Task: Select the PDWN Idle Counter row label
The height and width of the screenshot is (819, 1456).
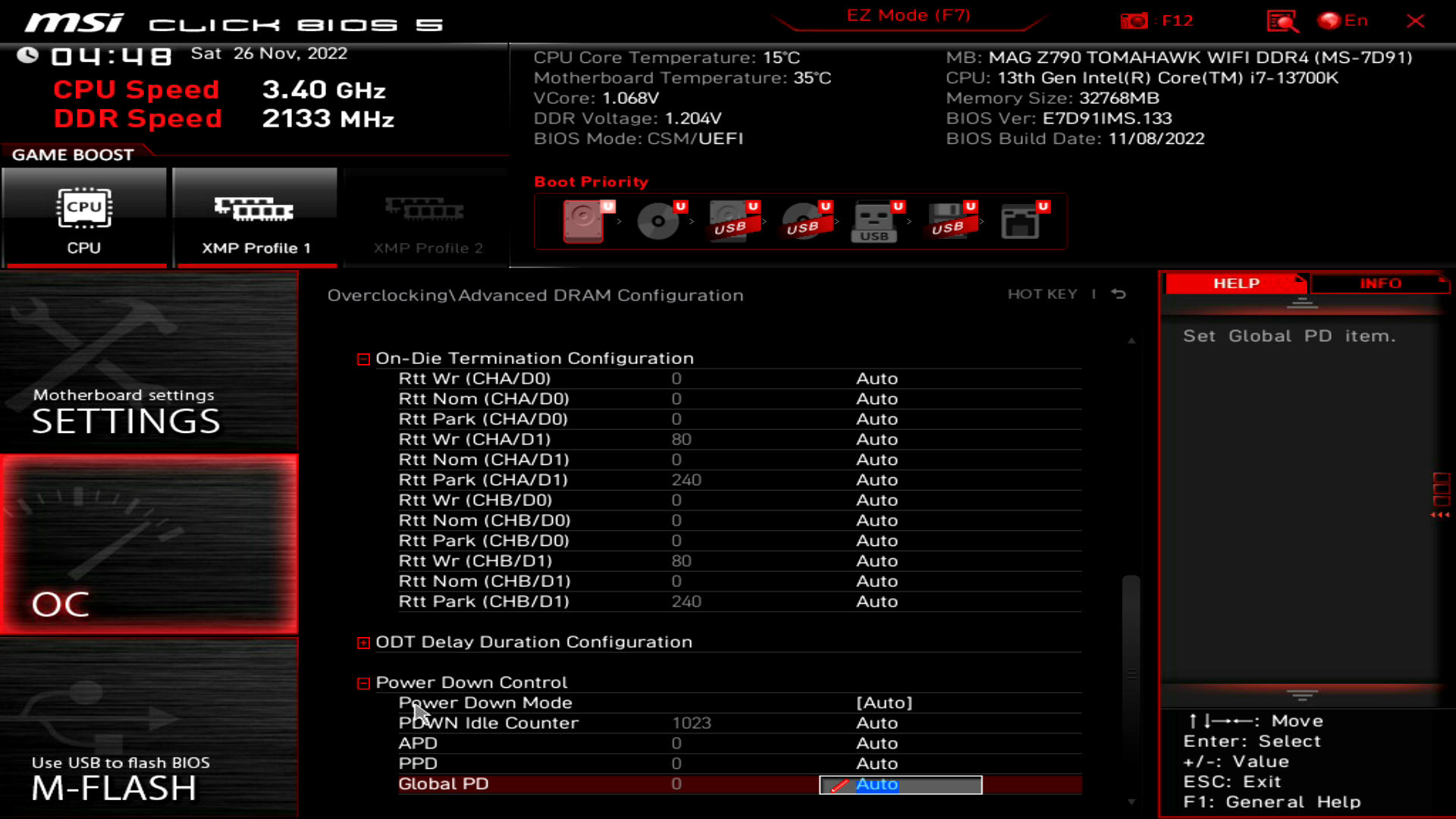Action: click(488, 723)
